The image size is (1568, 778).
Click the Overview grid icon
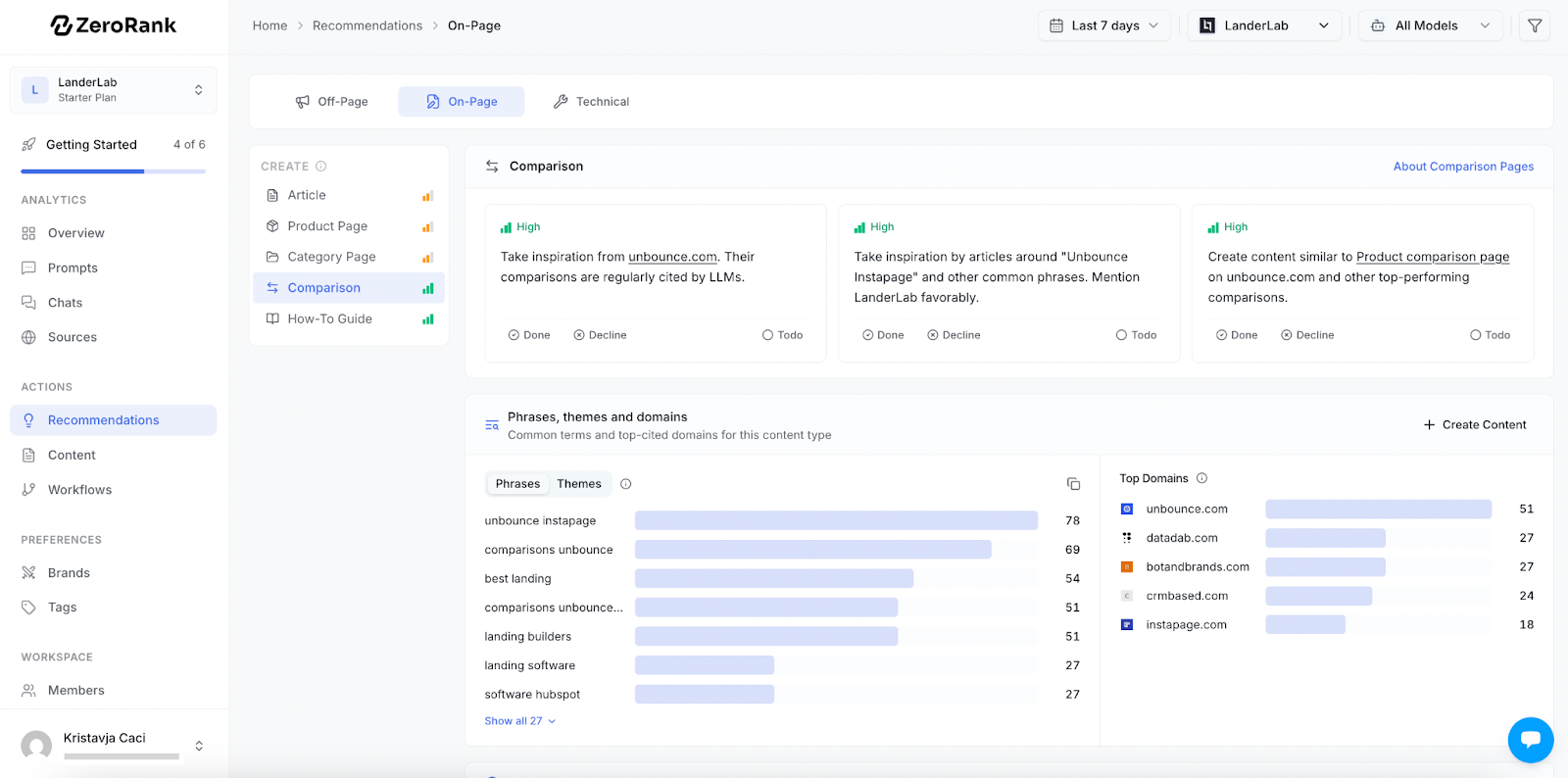point(28,233)
